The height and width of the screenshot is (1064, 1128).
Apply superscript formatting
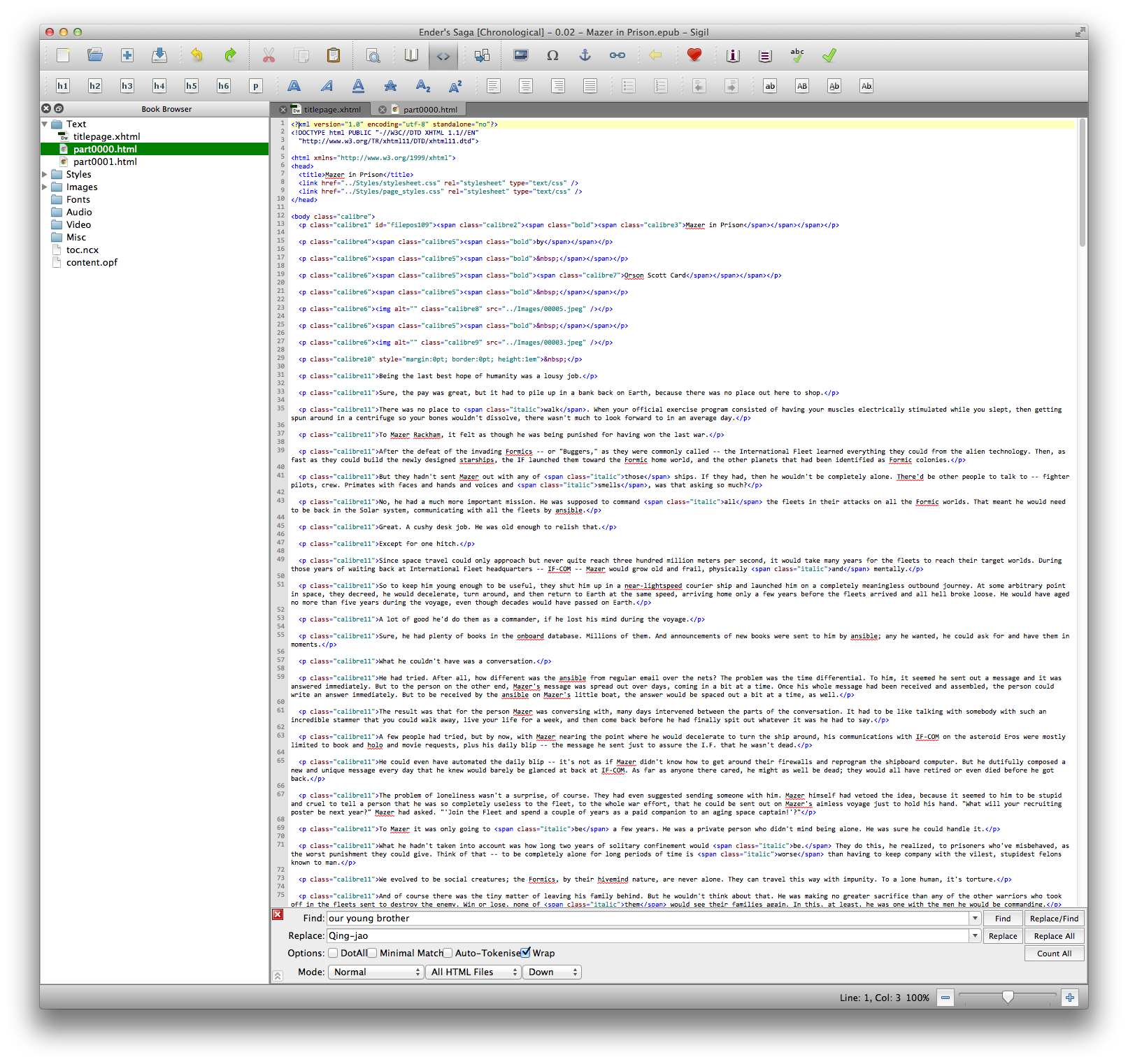coord(455,86)
